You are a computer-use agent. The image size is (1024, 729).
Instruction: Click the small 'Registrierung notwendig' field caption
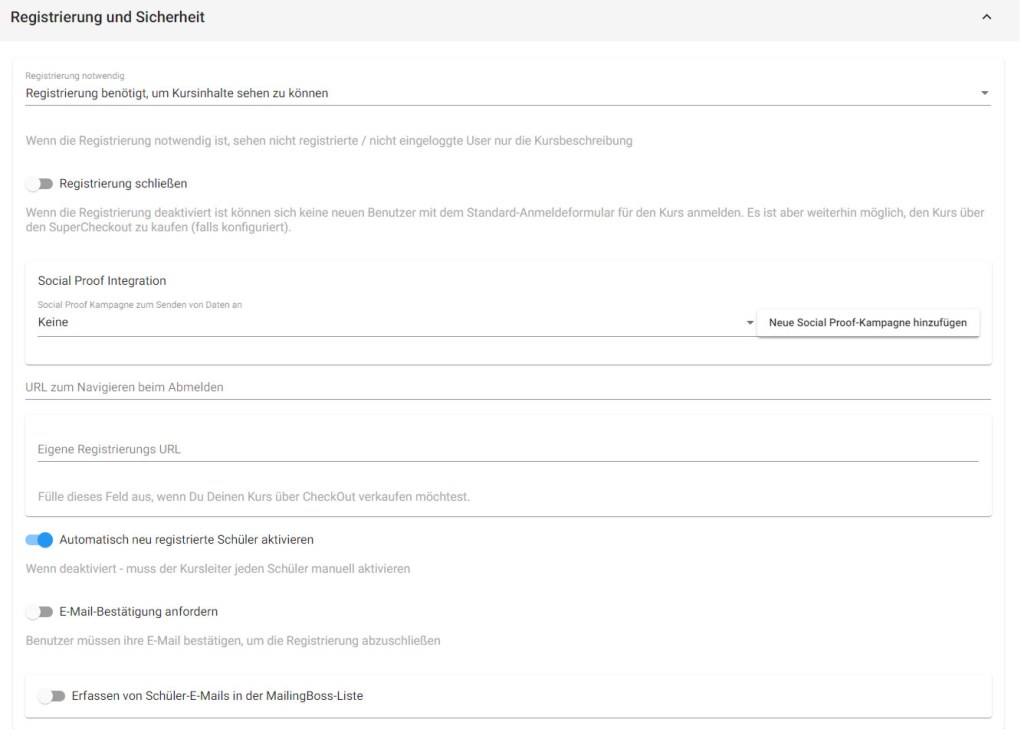pyautogui.click(x=75, y=76)
